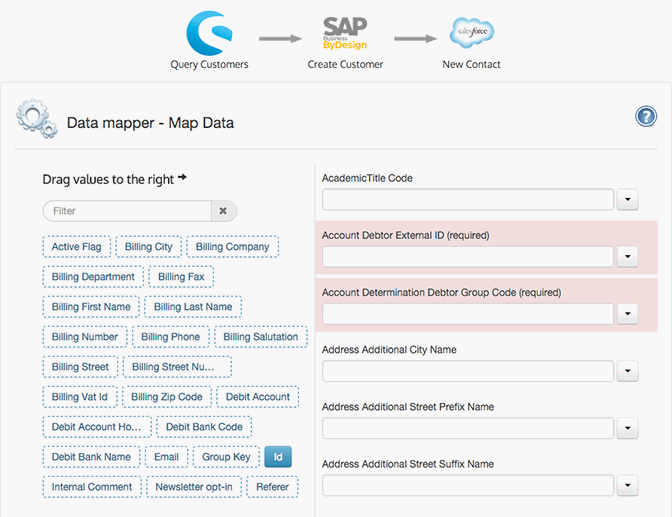This screenshot has height=517, width=672.
Task: Click Account Determination Debtor Group Code field
Action: click(468, 314)
